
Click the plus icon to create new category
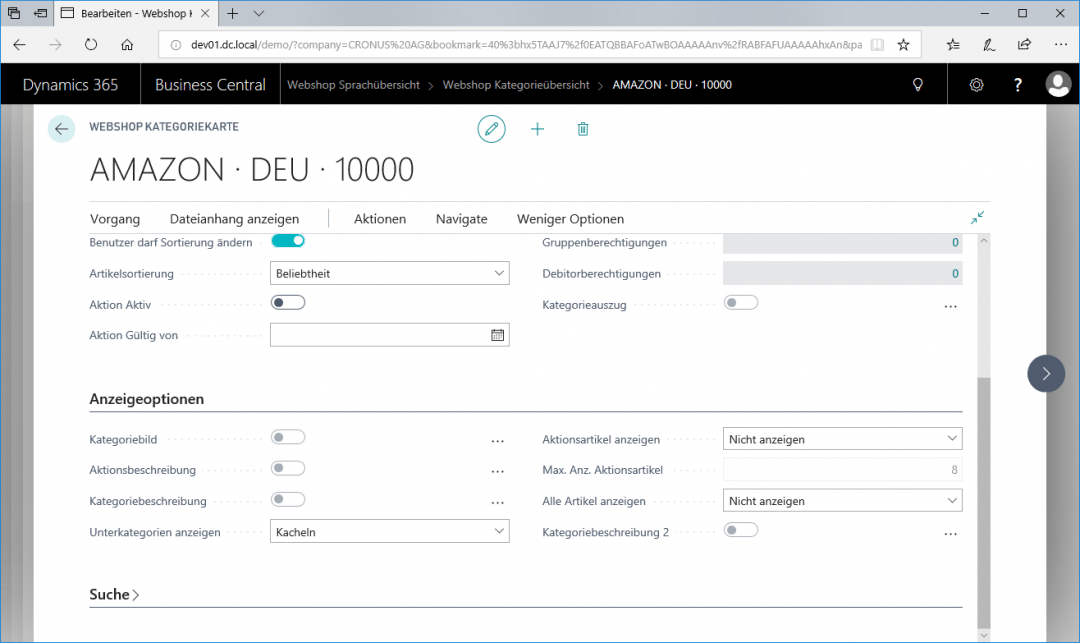tap(537, 129)
